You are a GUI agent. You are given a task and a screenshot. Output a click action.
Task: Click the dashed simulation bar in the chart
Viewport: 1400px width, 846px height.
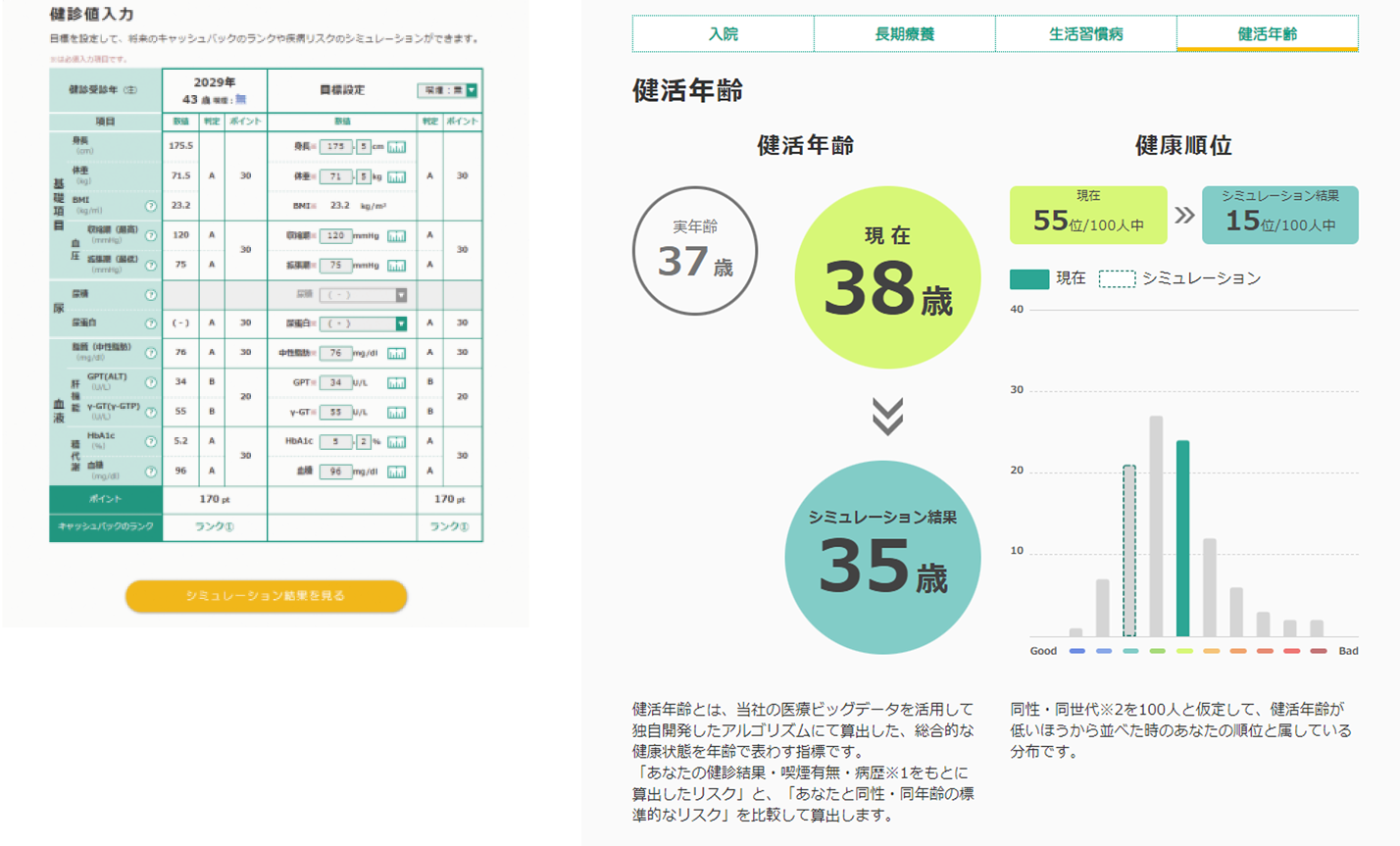[x=1129, y=551]
